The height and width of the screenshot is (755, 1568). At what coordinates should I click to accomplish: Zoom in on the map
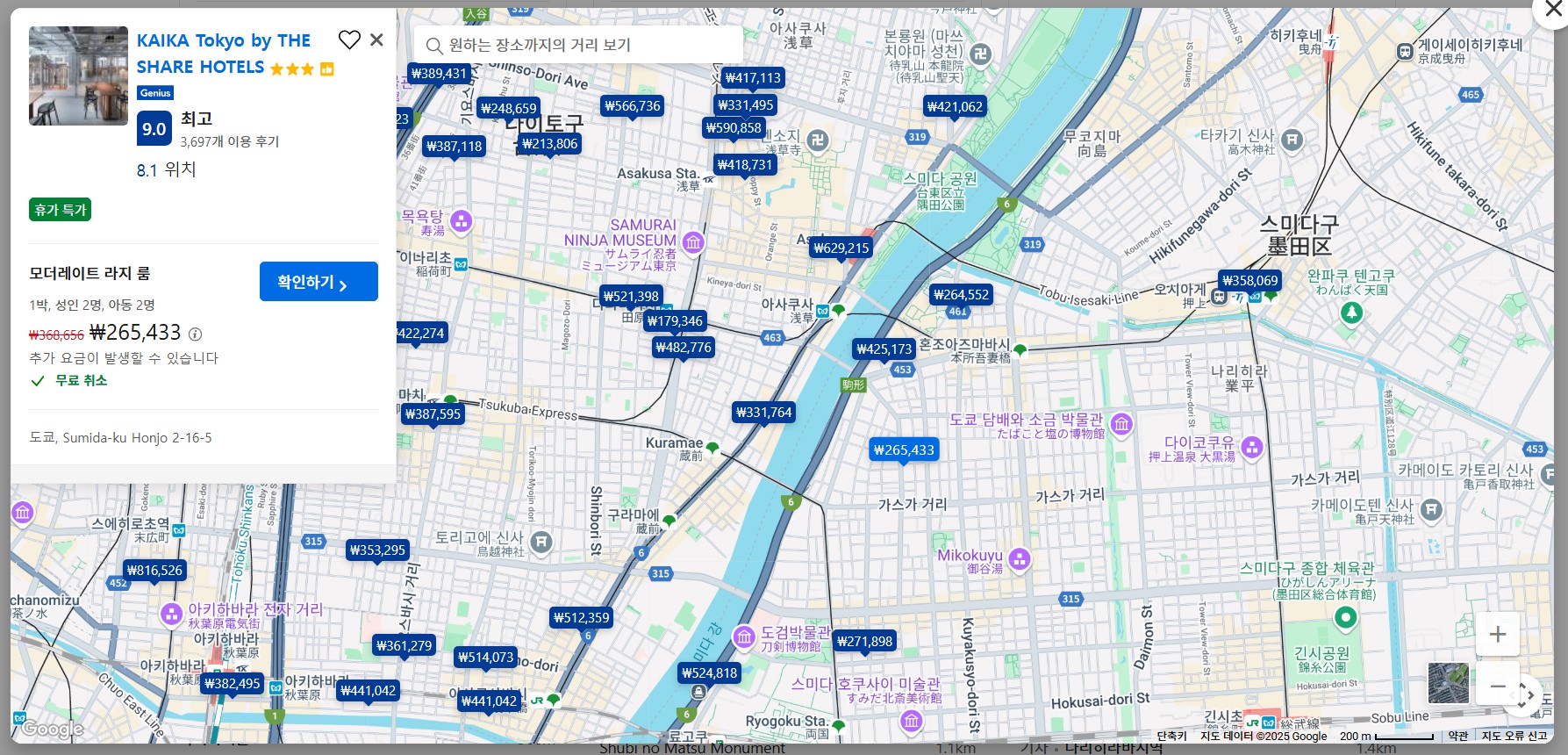(x=1498, y=634)
